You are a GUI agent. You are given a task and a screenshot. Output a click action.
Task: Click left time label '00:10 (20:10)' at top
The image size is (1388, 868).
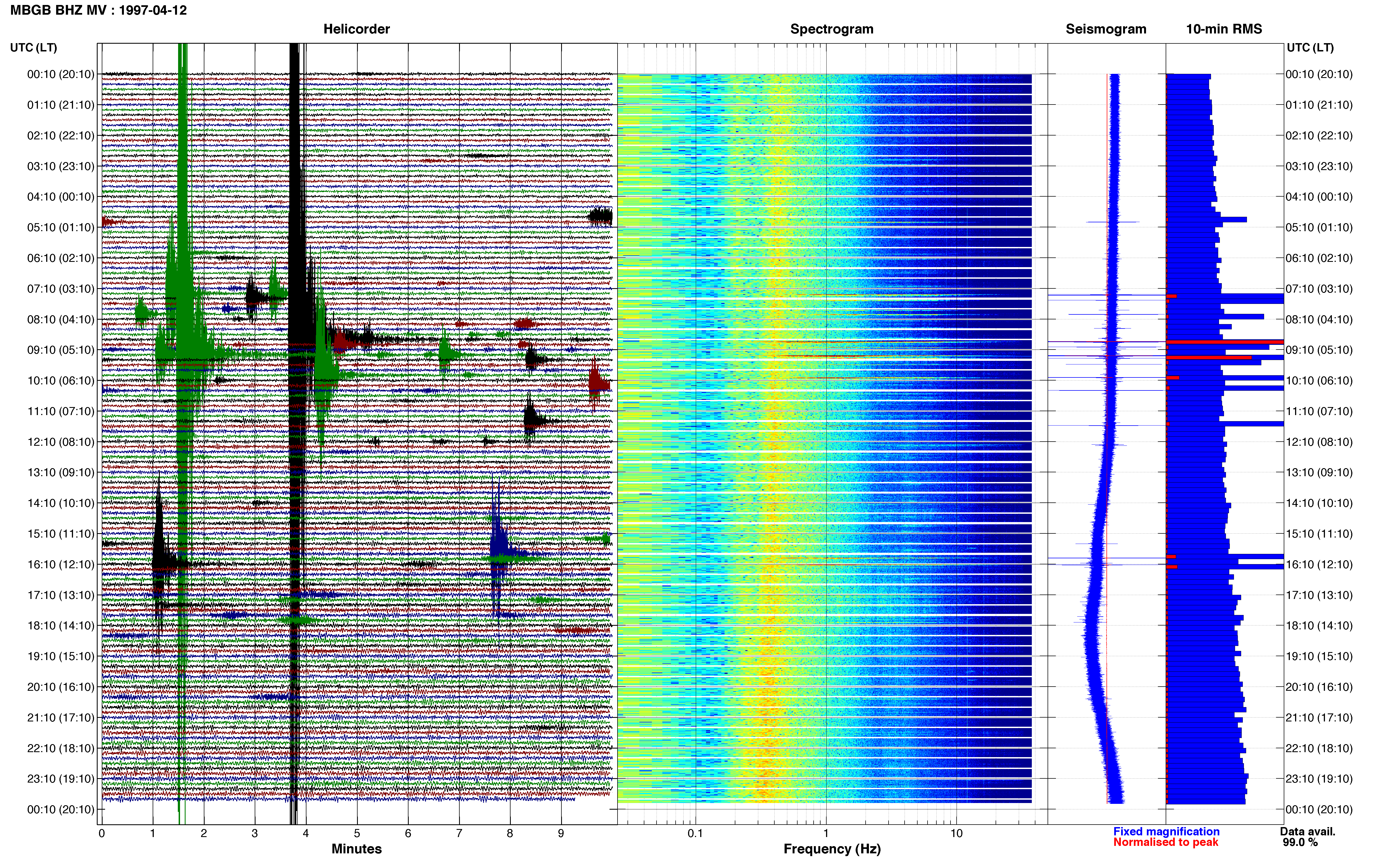point(60,74)
